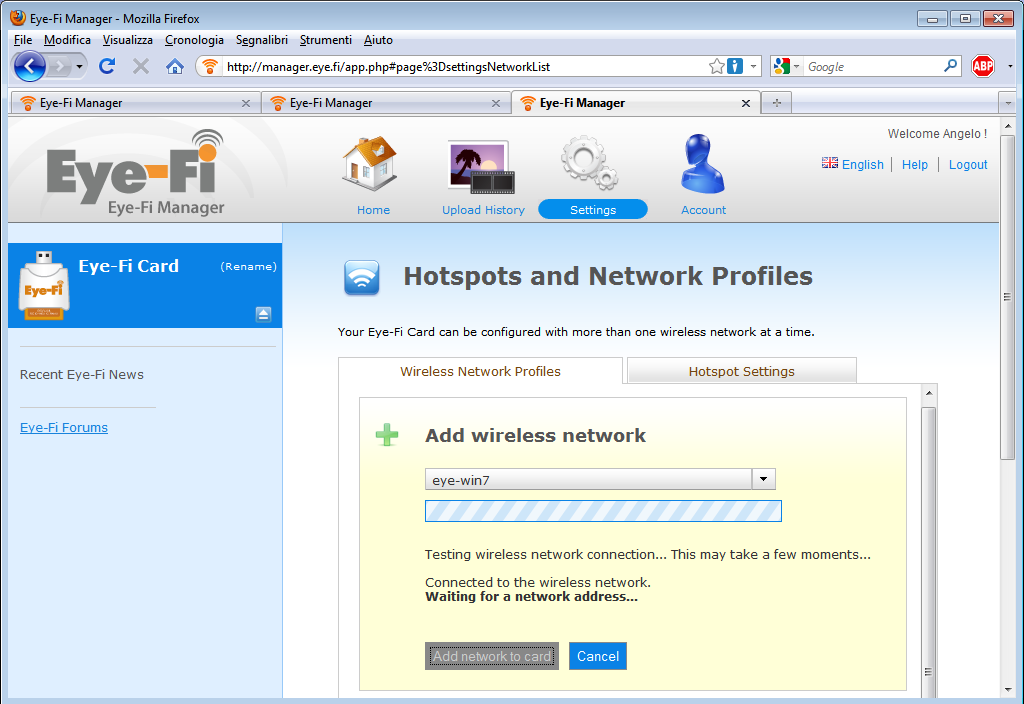Screen dimensions: 1024x704
Task: Click the Eye-Fi logo
Action: point(136,172)
